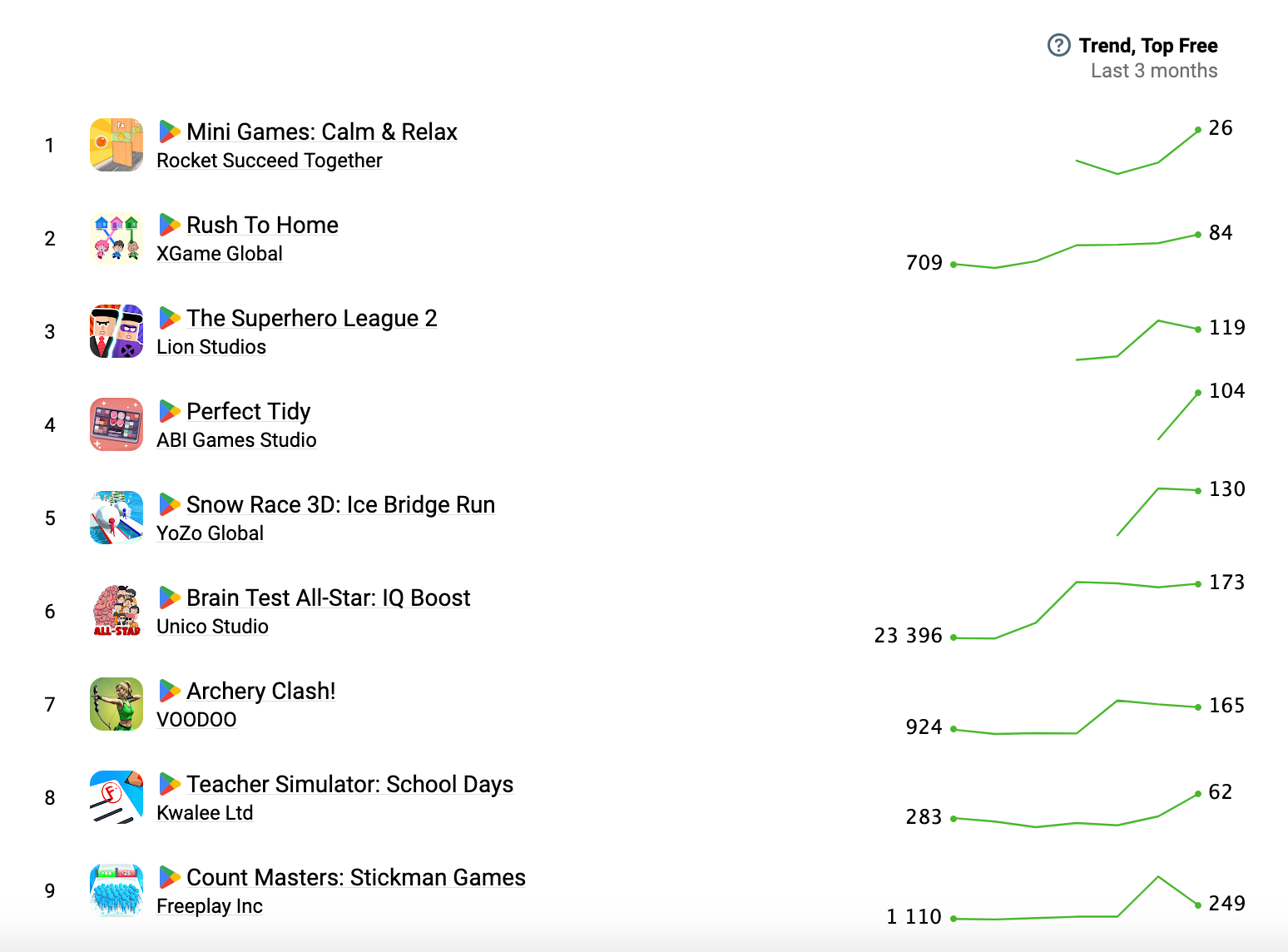Click the XGame Global publisher link
Image resolution: width=1288 pixels, height=952 pixels.
(x=220, y=254)
